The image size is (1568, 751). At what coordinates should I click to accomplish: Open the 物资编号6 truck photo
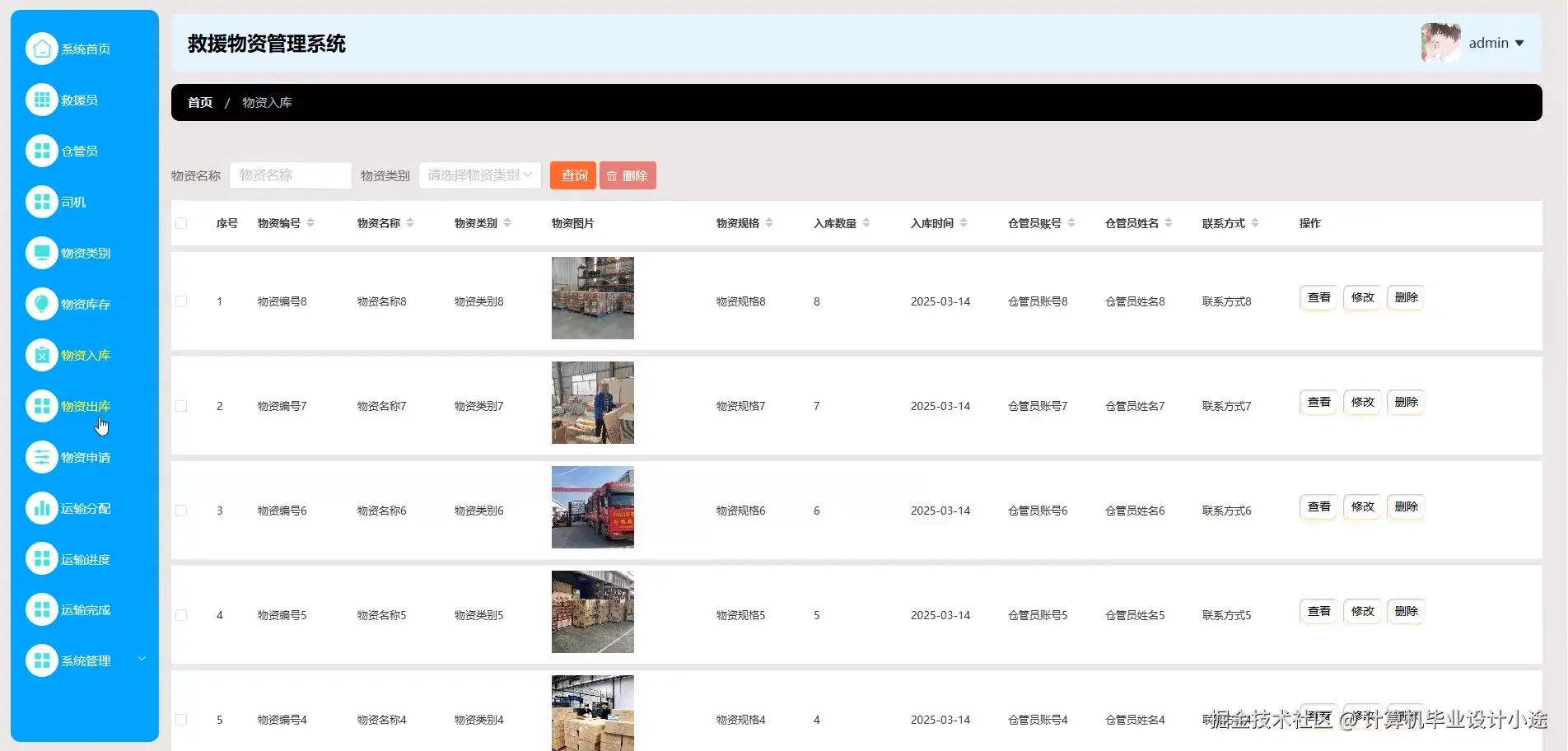pos(593,507)
